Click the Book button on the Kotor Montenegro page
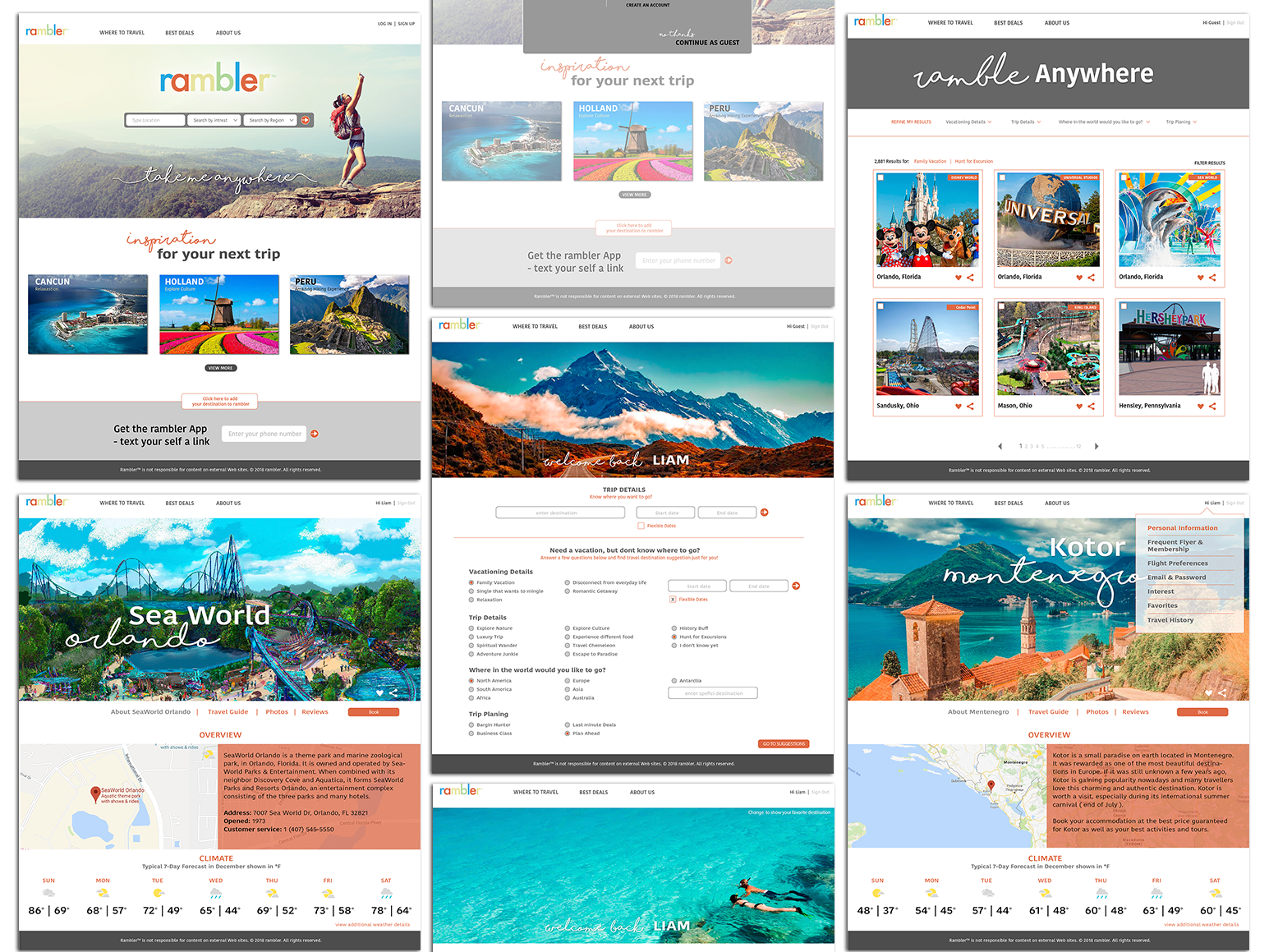Image resolution: width=1269 pixels, height=952 pixels. [1202, 712]
